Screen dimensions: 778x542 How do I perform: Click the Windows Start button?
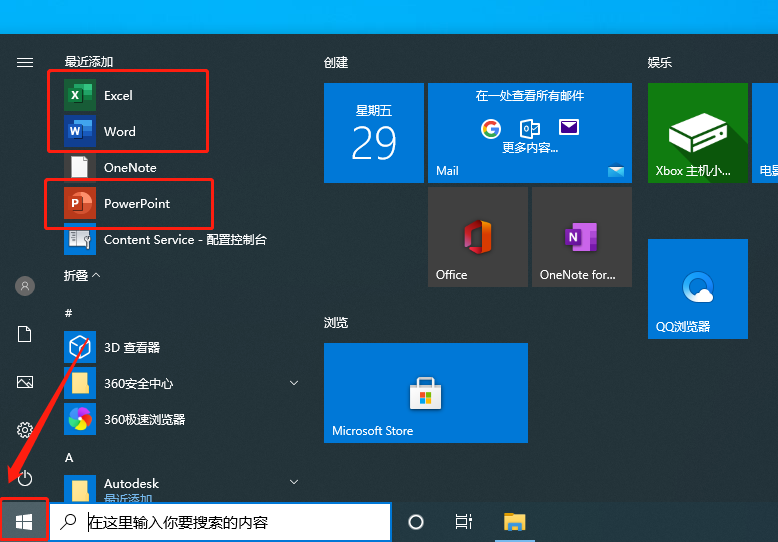pos(24,521)
